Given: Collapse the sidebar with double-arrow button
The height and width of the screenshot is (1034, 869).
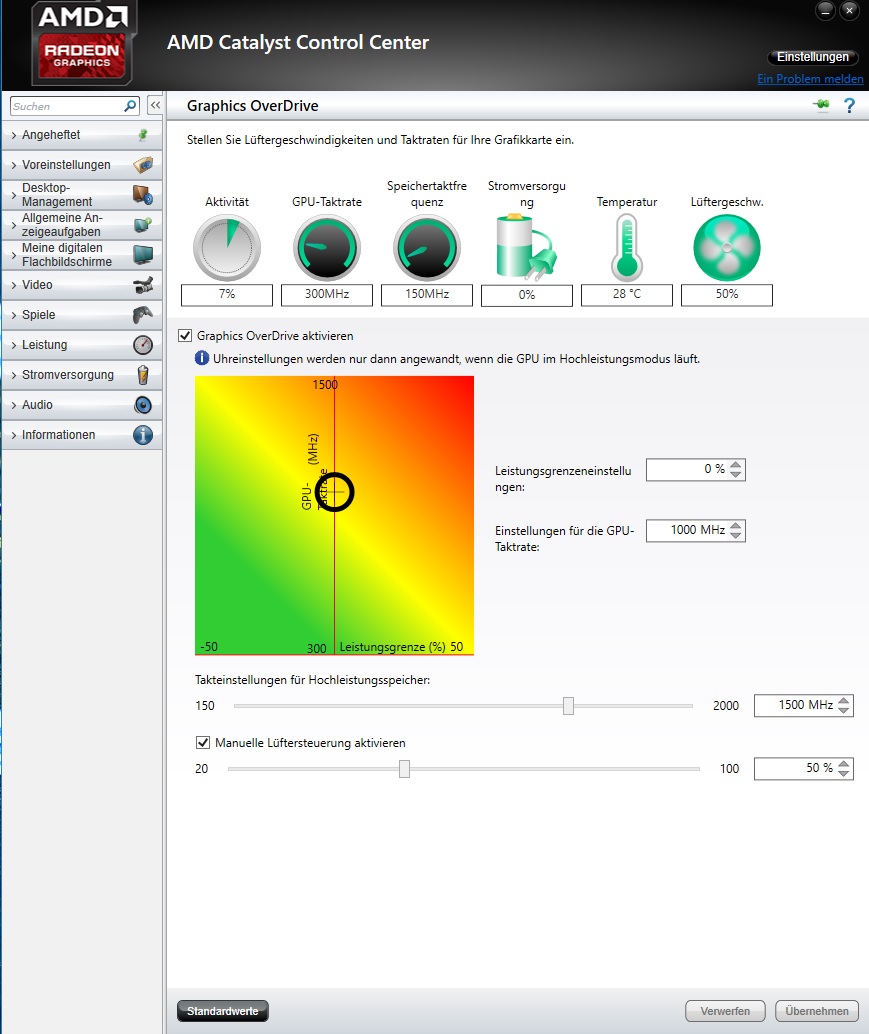Looking at the screenshot, I should click(x=155, y=106).
